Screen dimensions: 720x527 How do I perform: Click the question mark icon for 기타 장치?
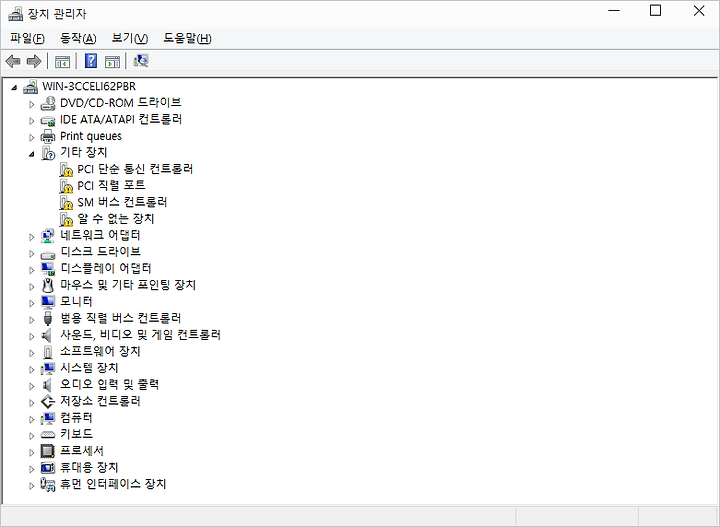click(x=48, y=153)
